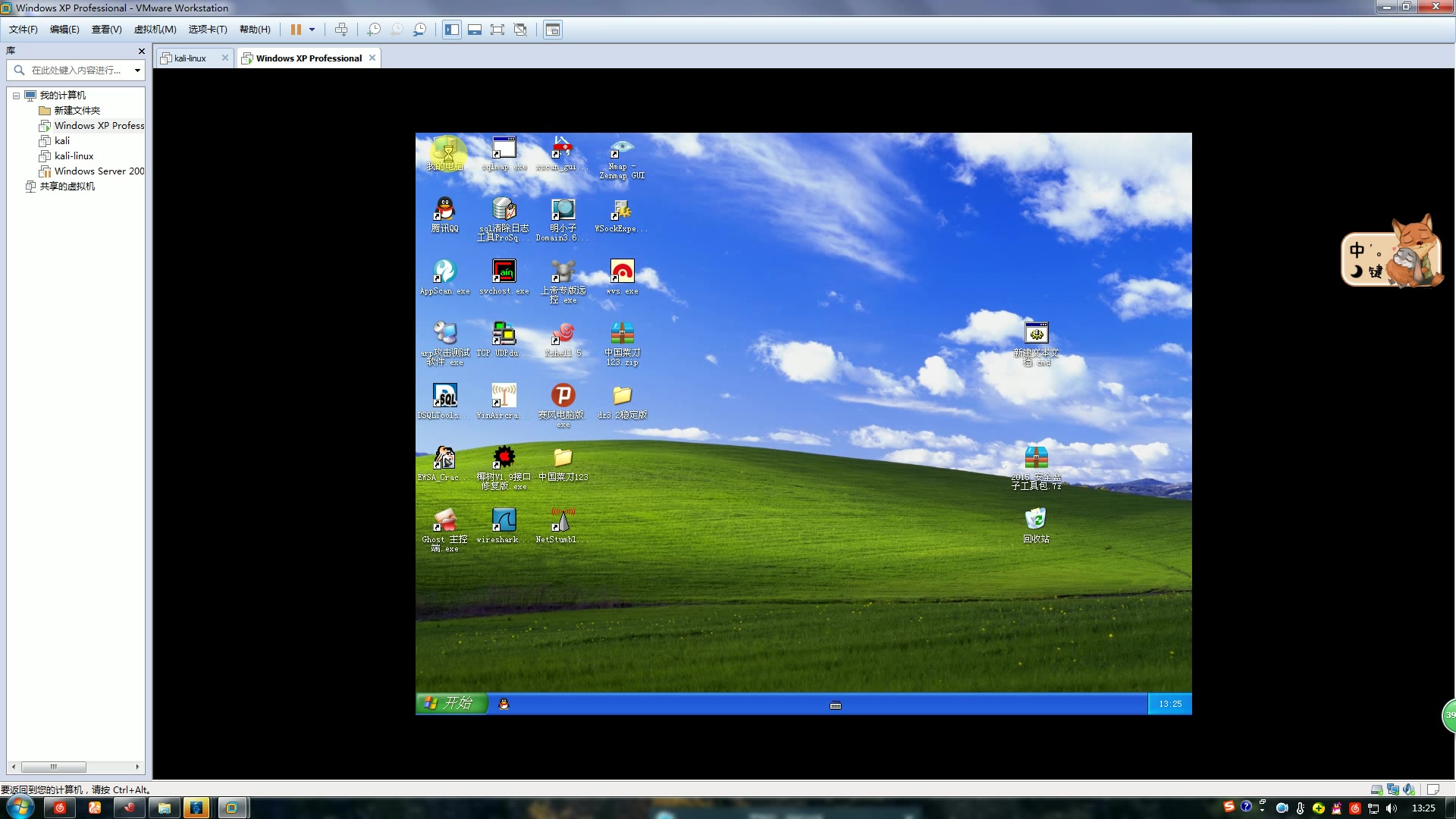Click the library horizontal scrollbar thumb
Screen dimensions: 1456x819
click(53, 767)
